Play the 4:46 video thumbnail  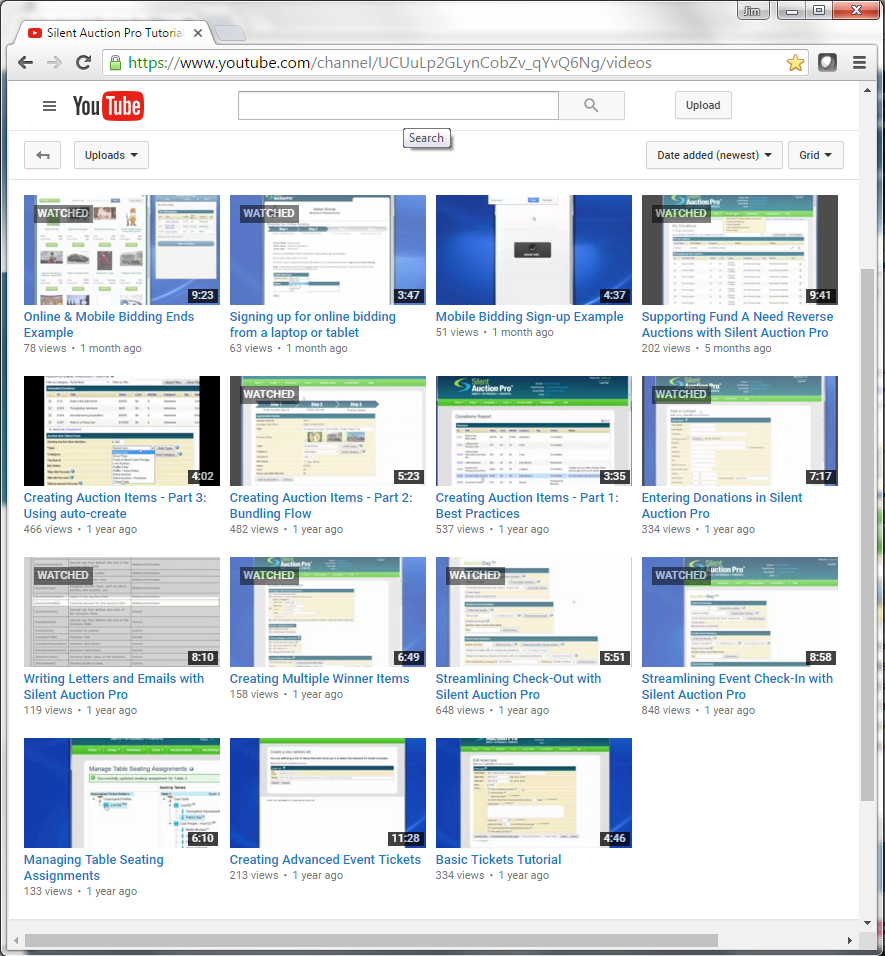click(534, 793)
